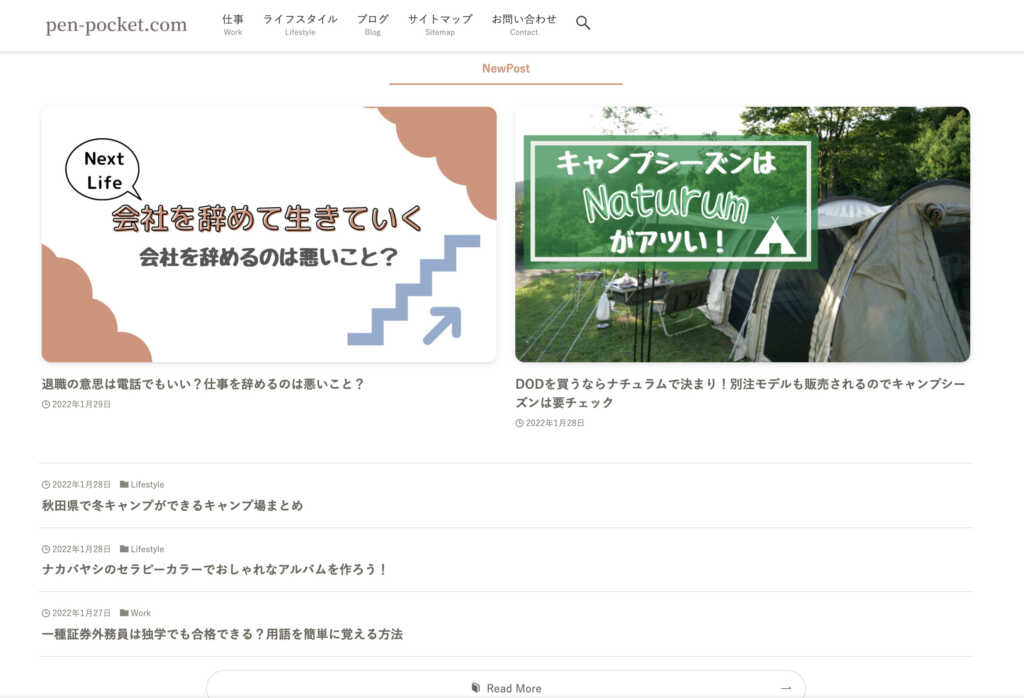Click the Work category label on 一種証券外務員 post
1024x698 pixels.
pos(140,613)
